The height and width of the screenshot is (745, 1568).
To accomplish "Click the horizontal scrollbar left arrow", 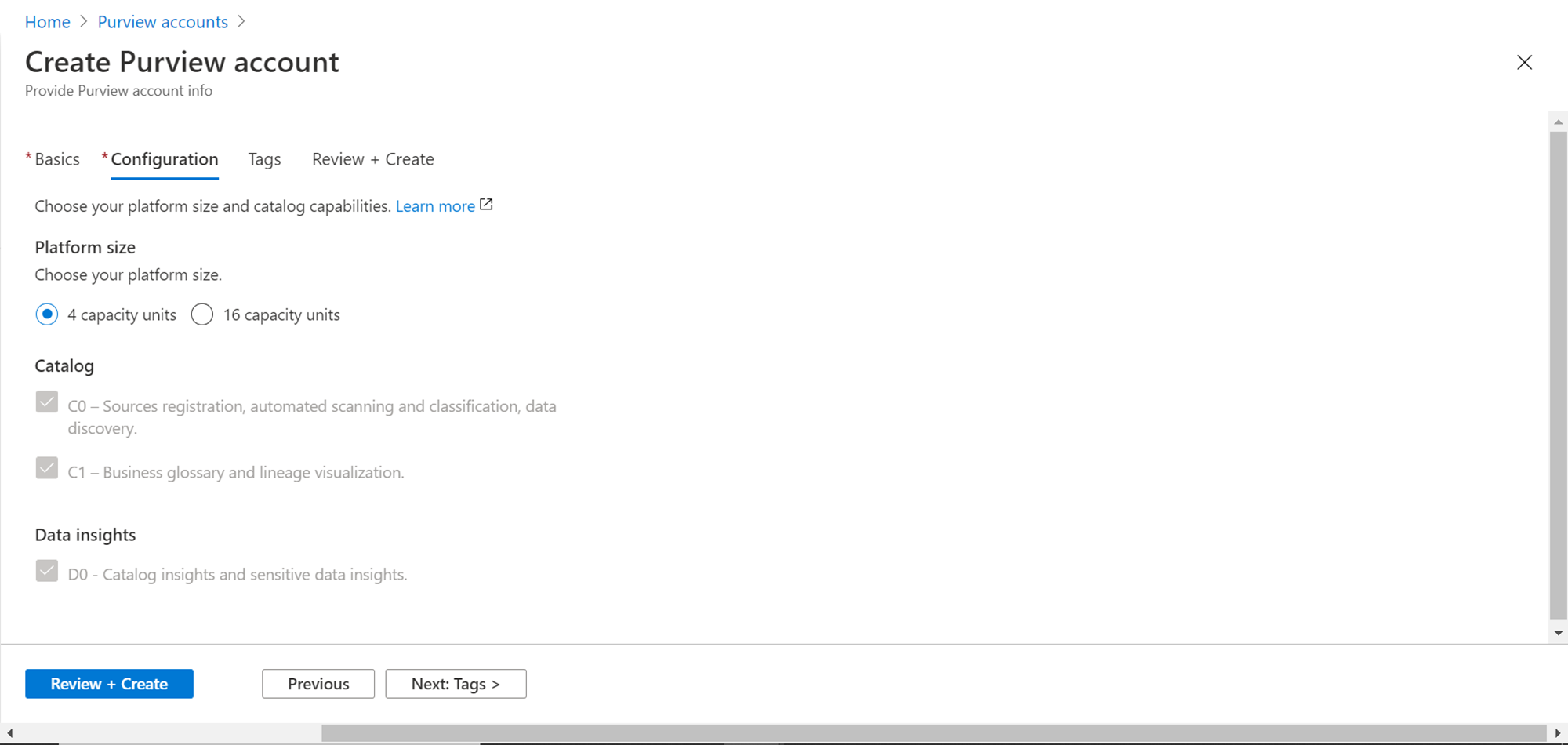I will [x=9, y=733].
